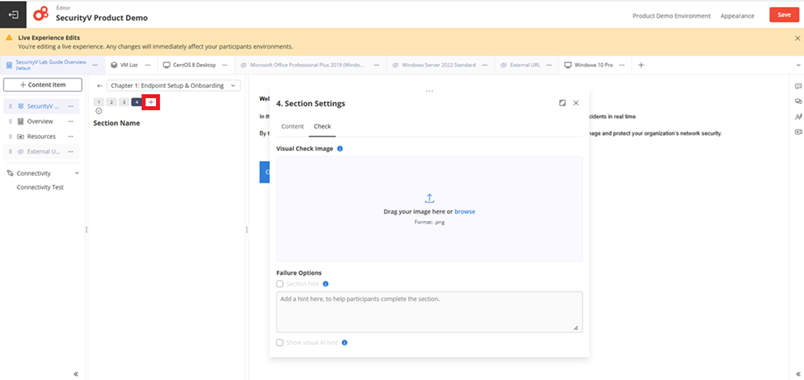Switch to the Content tab in Section Settings

pos(292,126)
